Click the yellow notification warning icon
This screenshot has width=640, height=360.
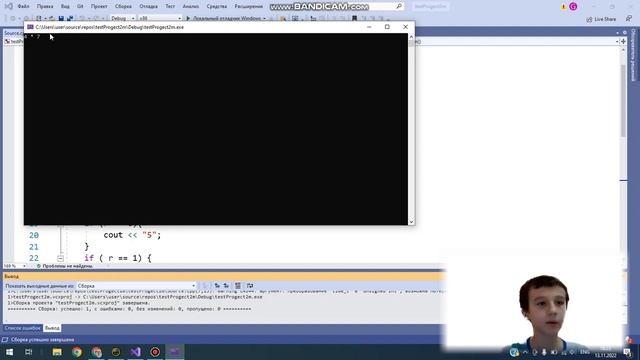coord(564,7)
